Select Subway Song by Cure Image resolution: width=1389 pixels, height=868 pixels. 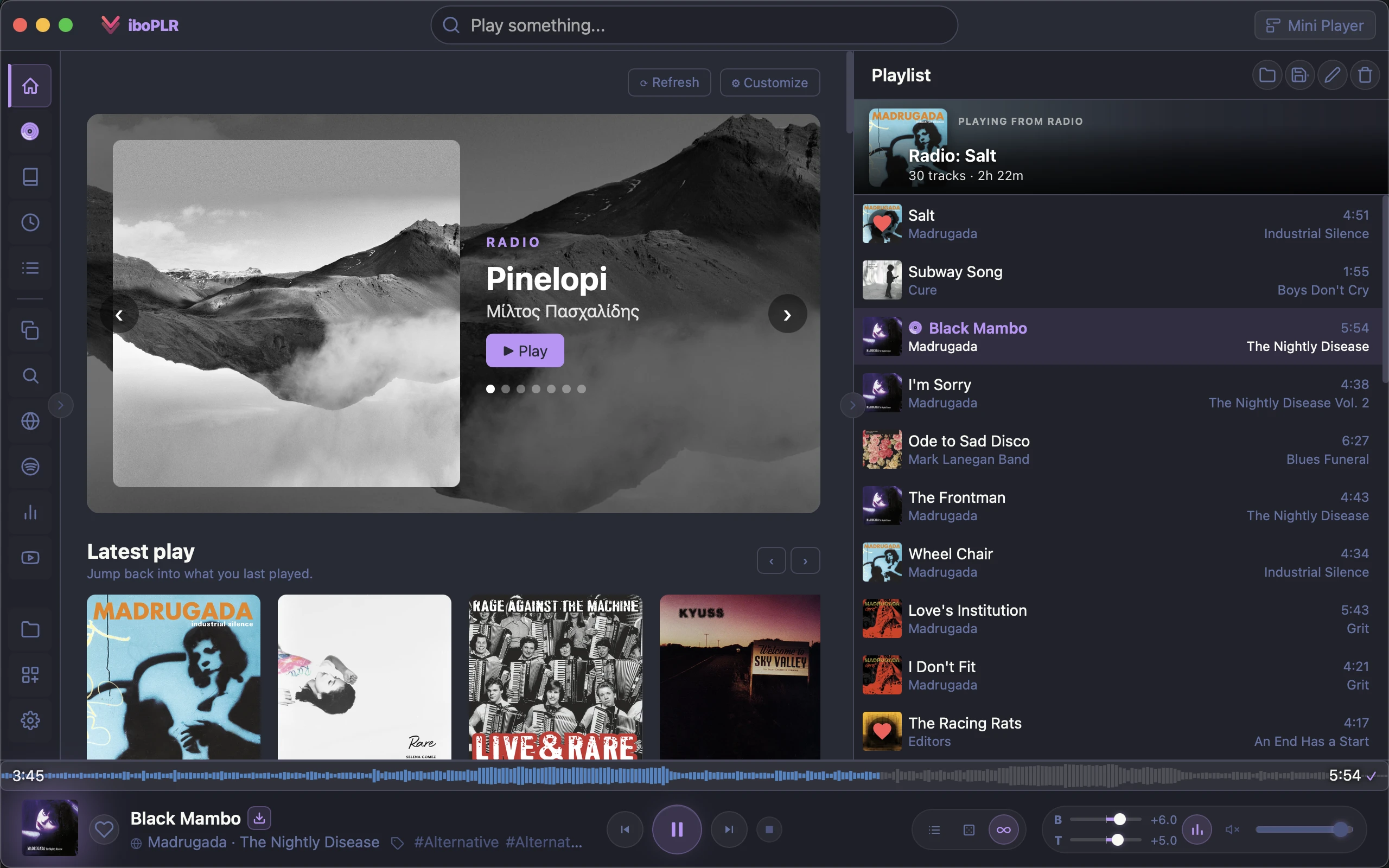tap(1118, 280)
